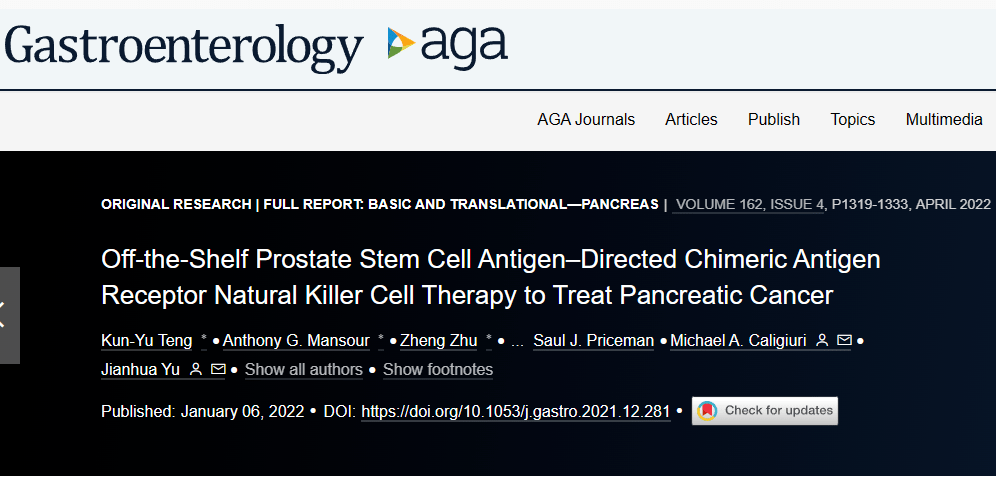996x485 pixels.
Task: Expand the hidden authors ellipsis
Action: click(517, 342)
